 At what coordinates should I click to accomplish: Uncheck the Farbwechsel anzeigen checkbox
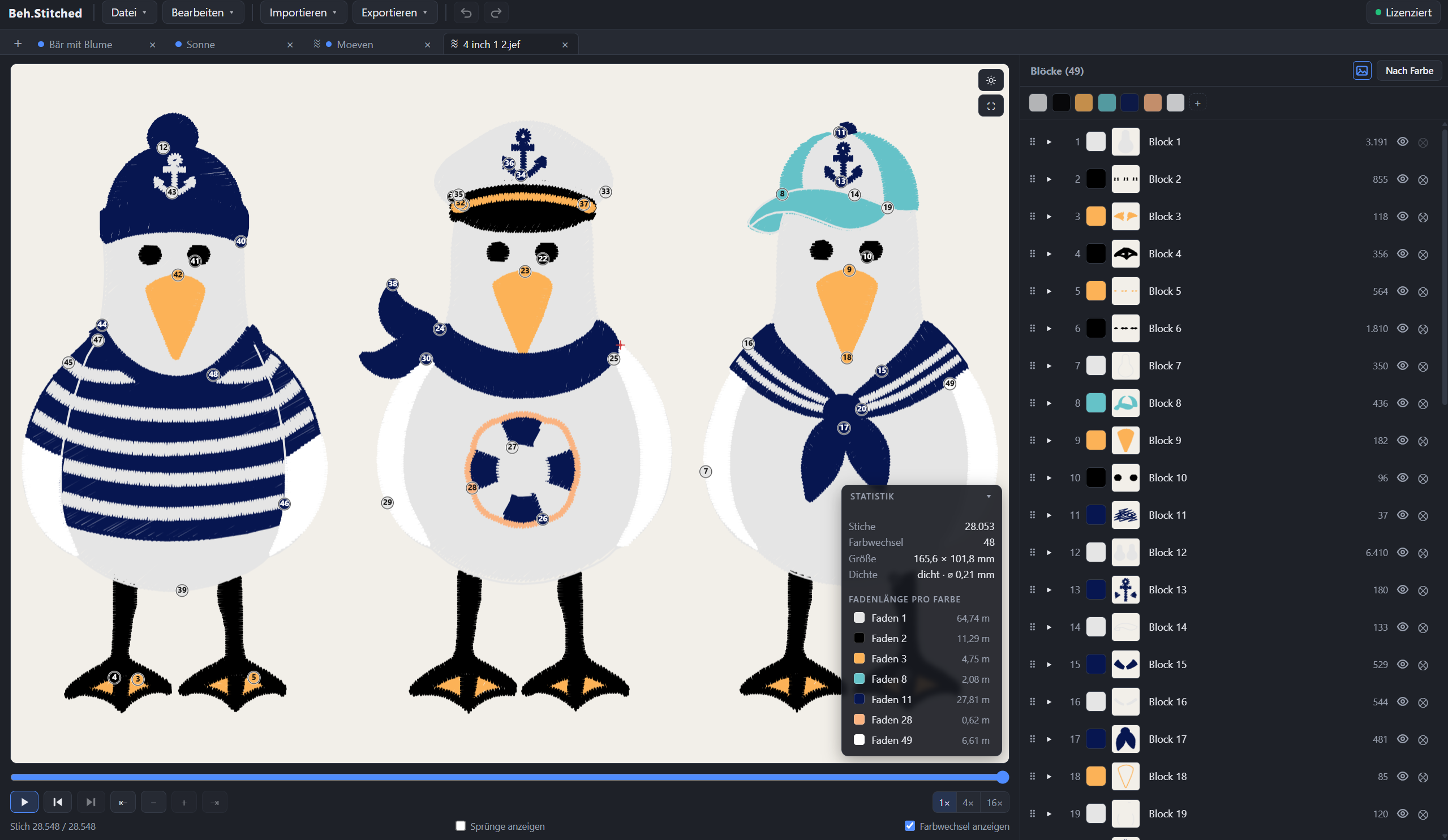click(909, 826)
